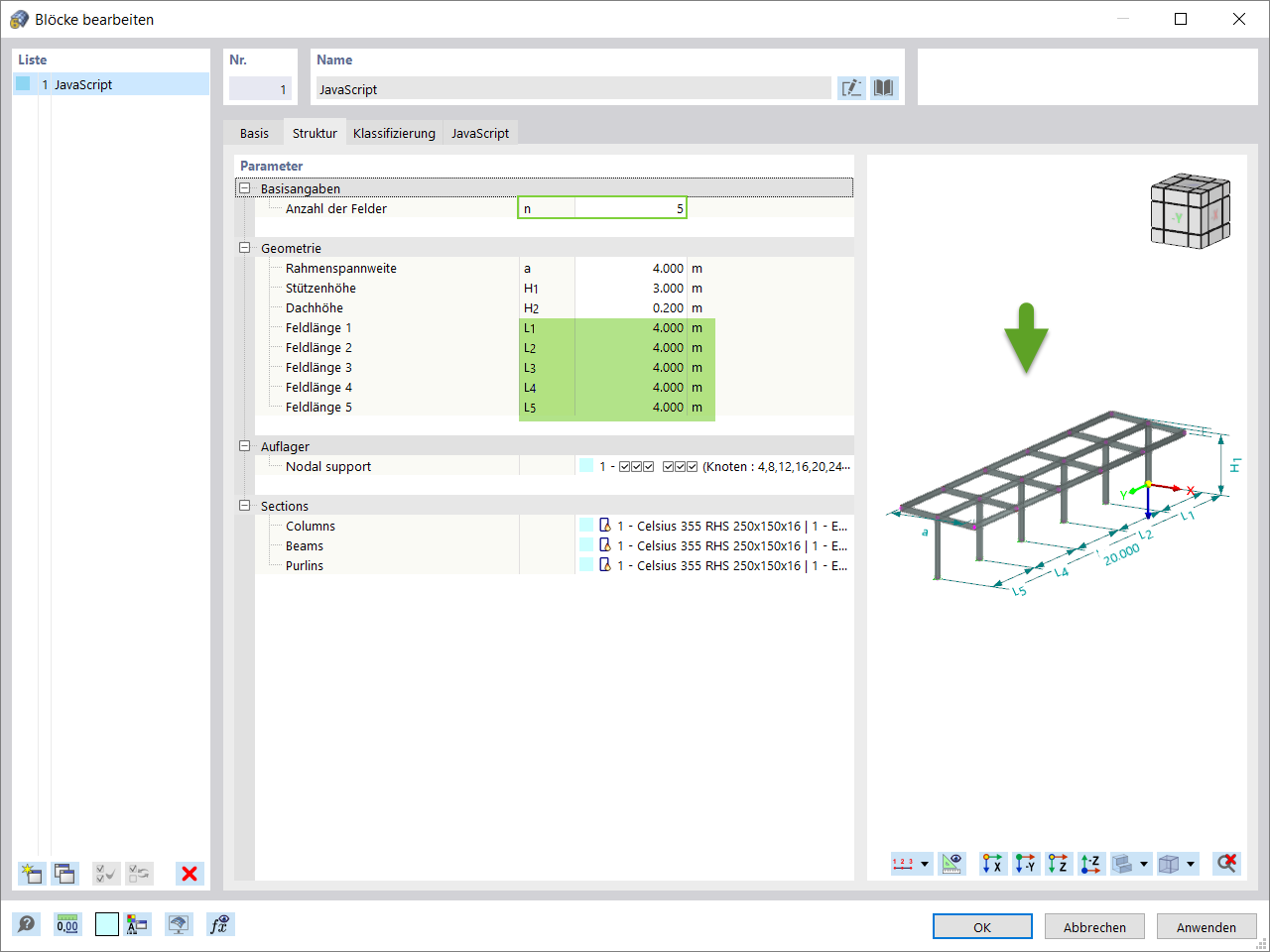Viewport: 1270px width, 952px height.
Task: Click the fx formula view icon
Action: [x=220, y=924]
